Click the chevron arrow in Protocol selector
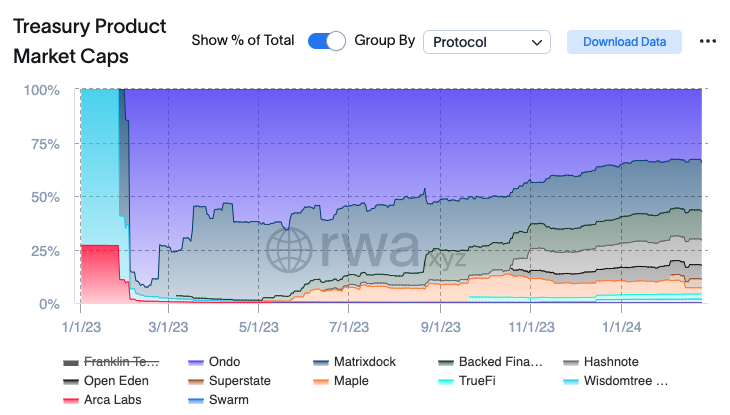 [538, 42]
